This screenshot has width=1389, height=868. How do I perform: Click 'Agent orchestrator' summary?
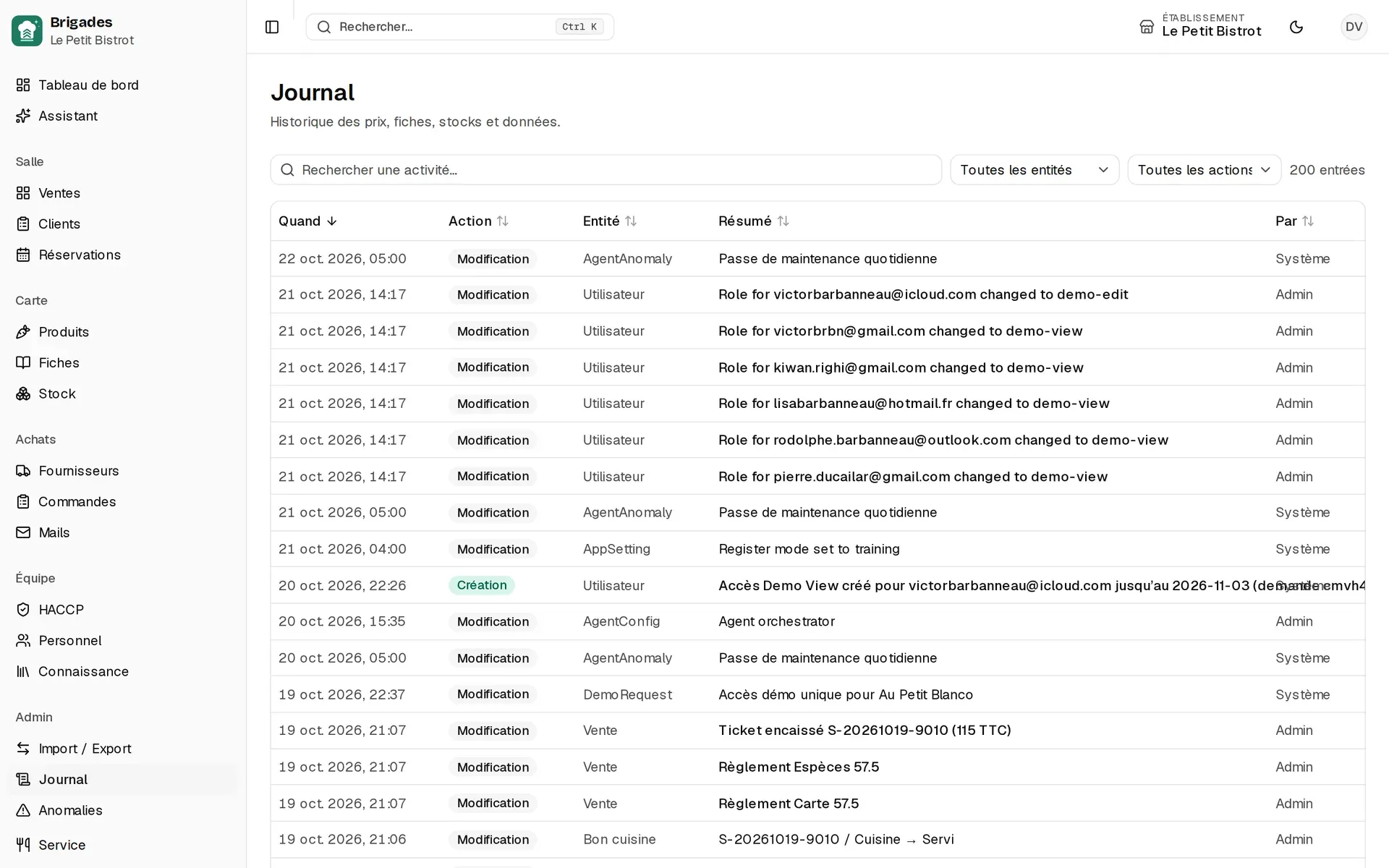[776, 621]
